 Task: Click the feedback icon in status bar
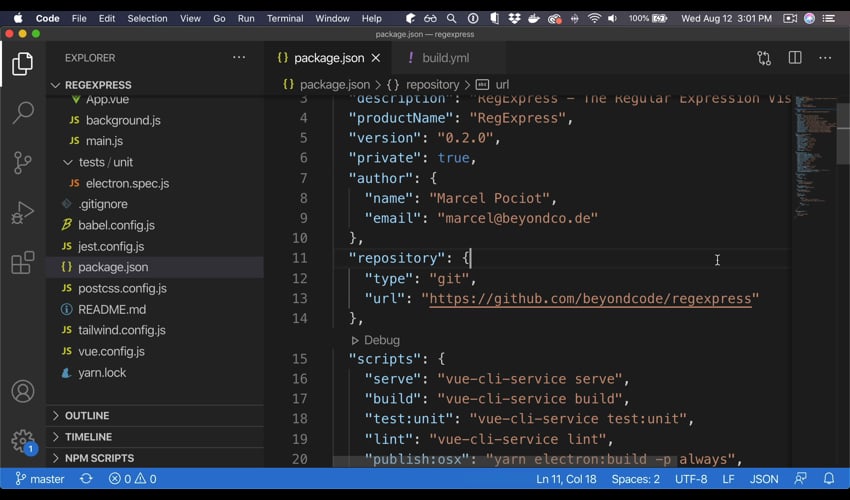click(800, 479)
